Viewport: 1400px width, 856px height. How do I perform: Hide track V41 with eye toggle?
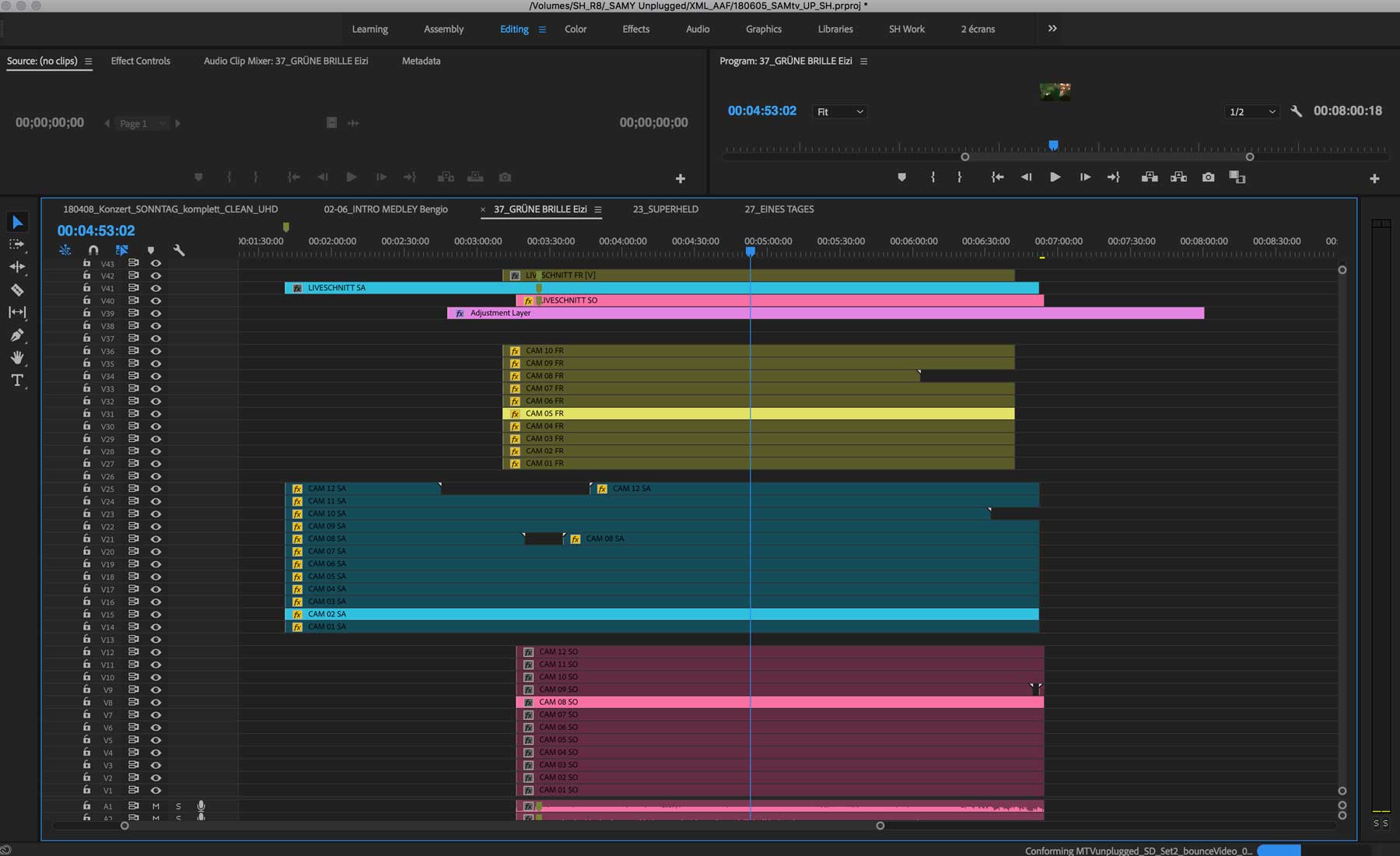coord(156,288)
